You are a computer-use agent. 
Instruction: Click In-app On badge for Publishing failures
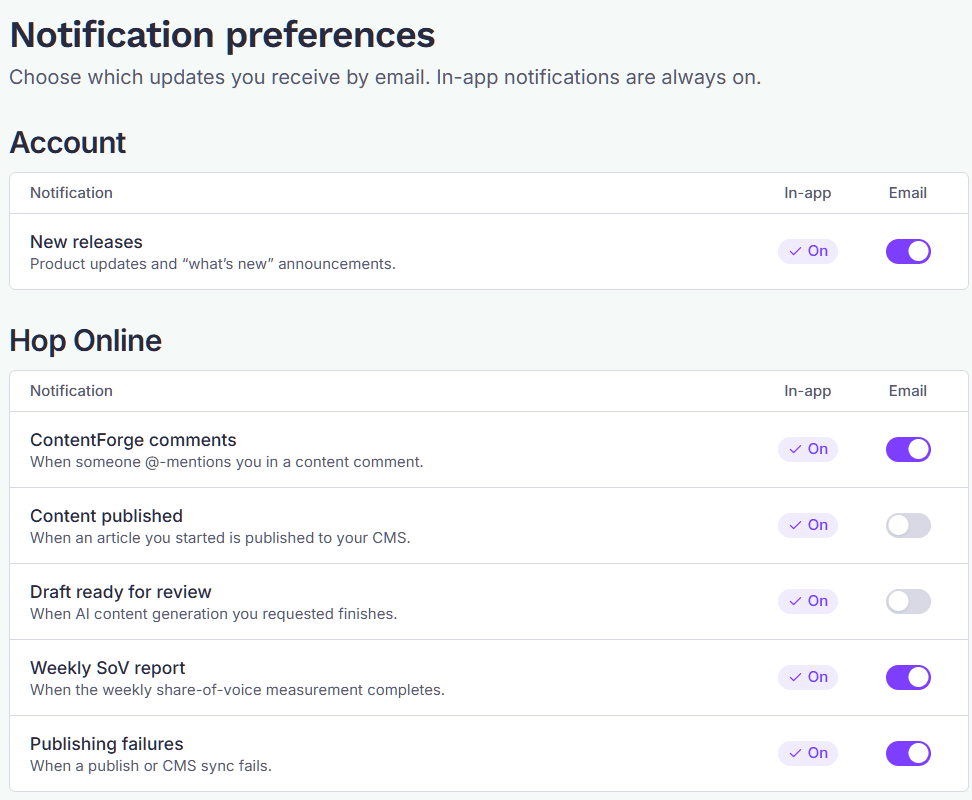pos(808,753)
